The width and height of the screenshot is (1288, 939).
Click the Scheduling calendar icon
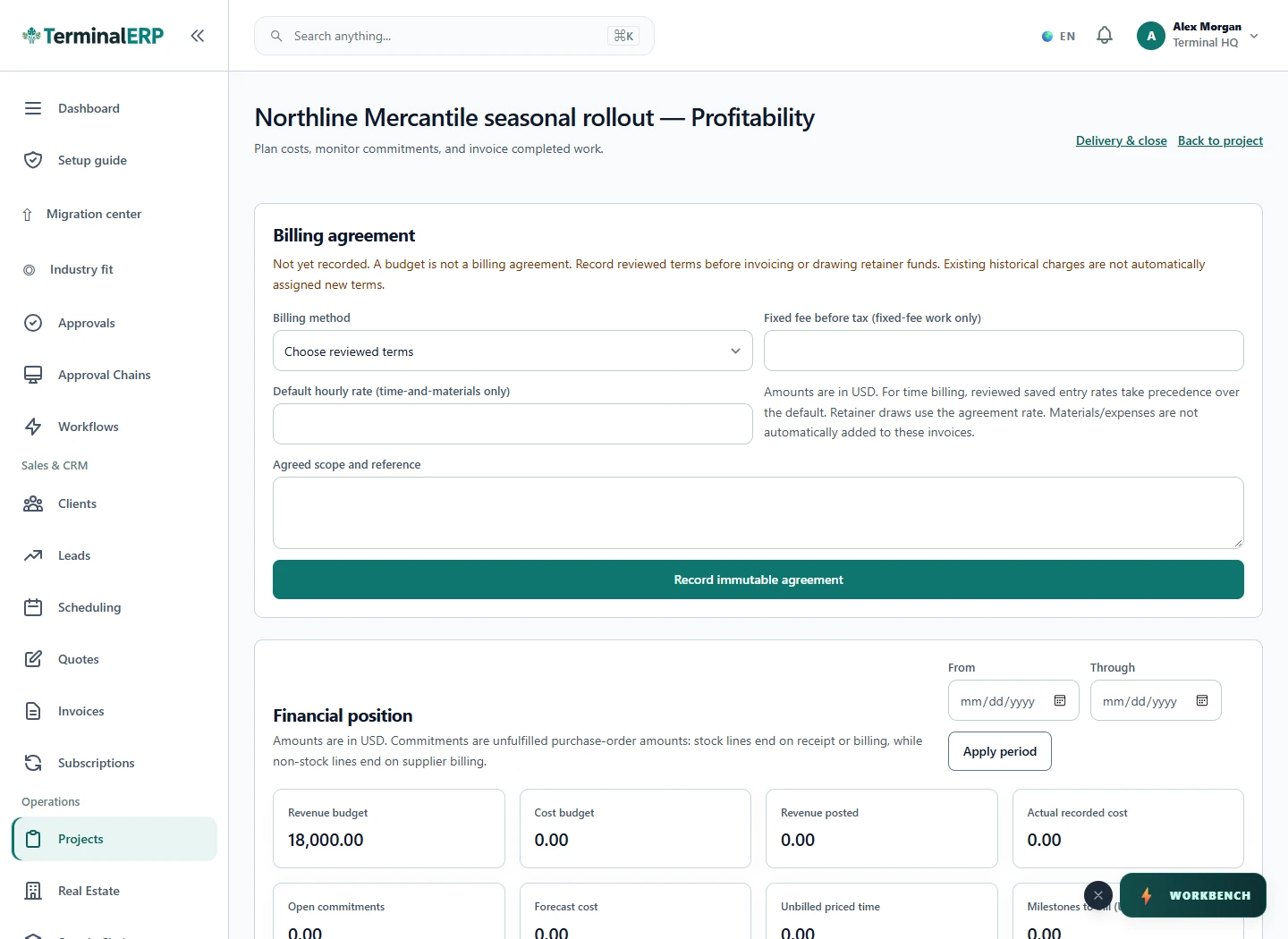pos(33,607)
